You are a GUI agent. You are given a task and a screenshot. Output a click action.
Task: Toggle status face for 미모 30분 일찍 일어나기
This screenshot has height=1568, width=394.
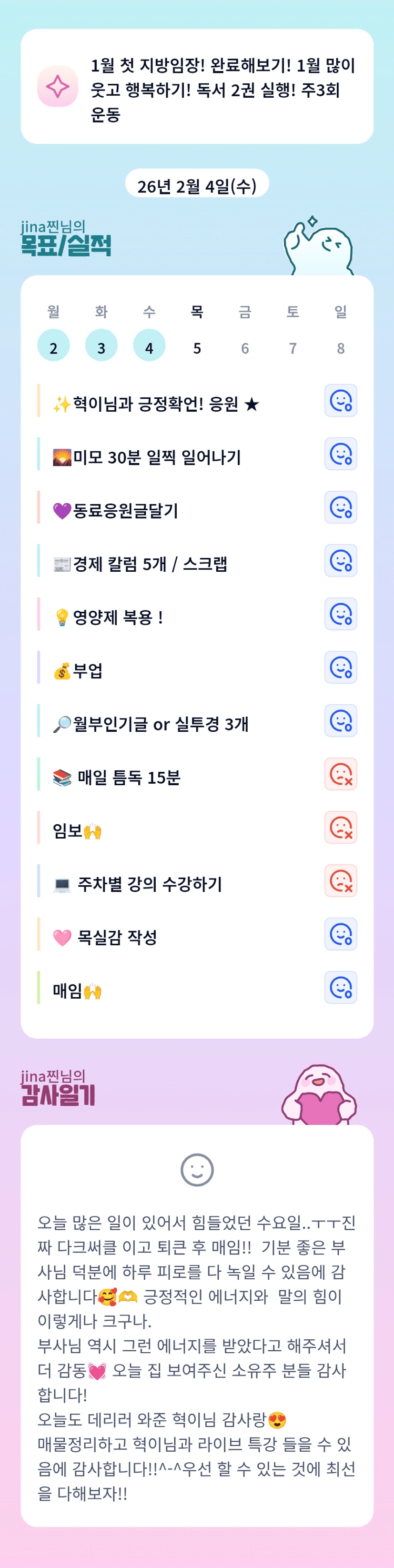coord(341,454)
